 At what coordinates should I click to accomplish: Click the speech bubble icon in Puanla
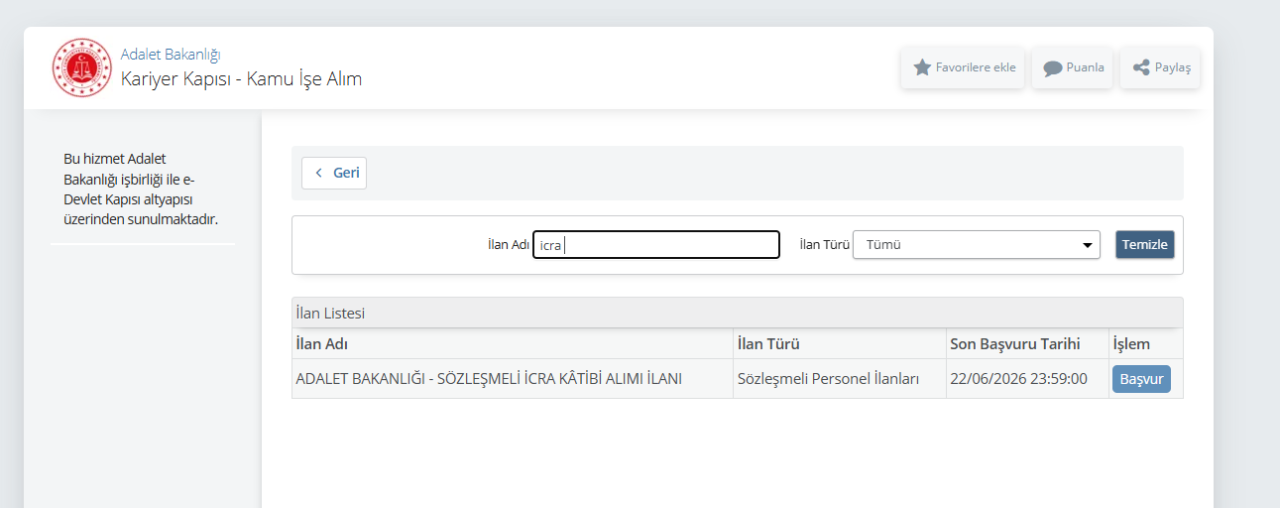pos(1052,68)
